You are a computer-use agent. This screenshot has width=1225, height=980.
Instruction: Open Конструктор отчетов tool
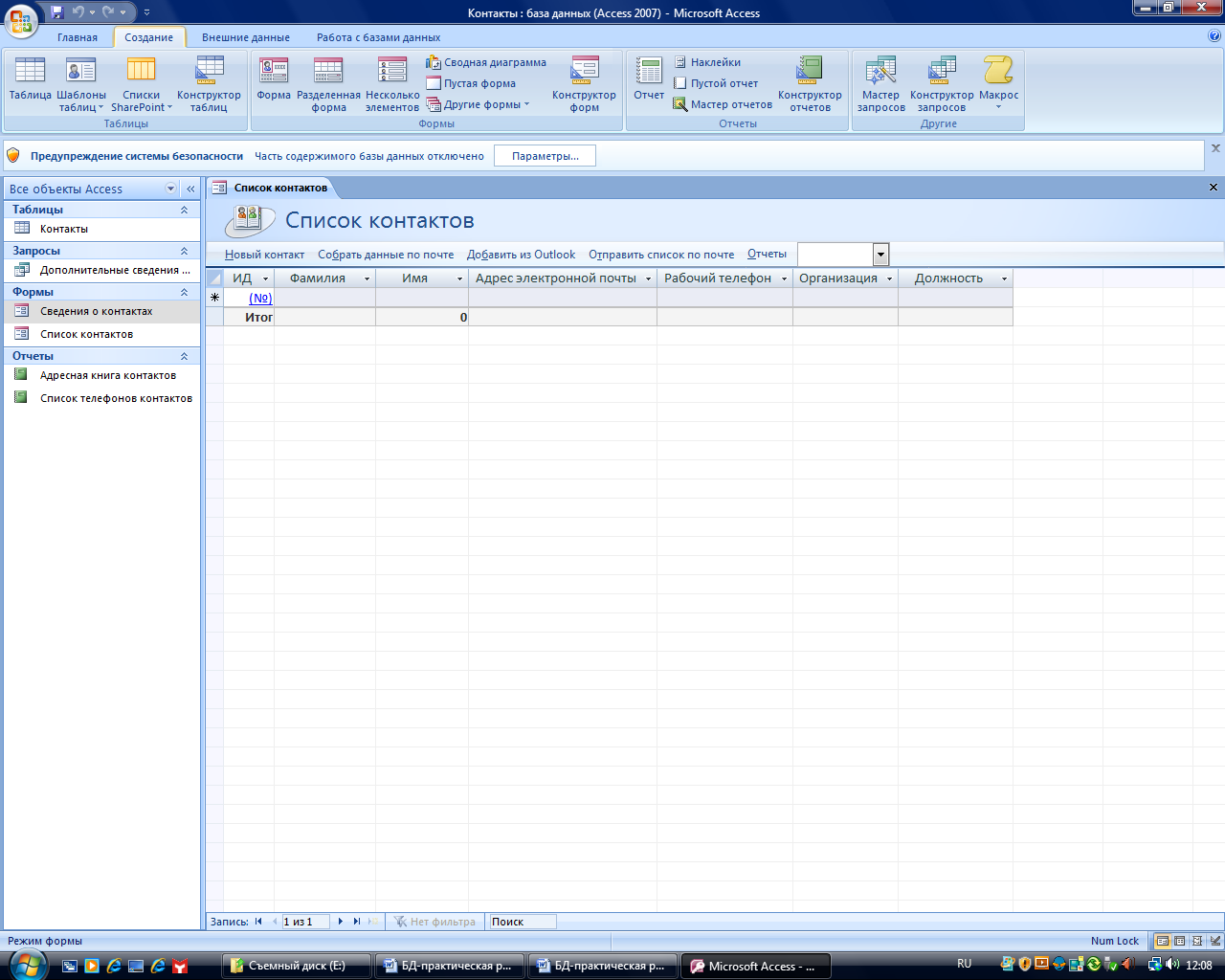810,84
